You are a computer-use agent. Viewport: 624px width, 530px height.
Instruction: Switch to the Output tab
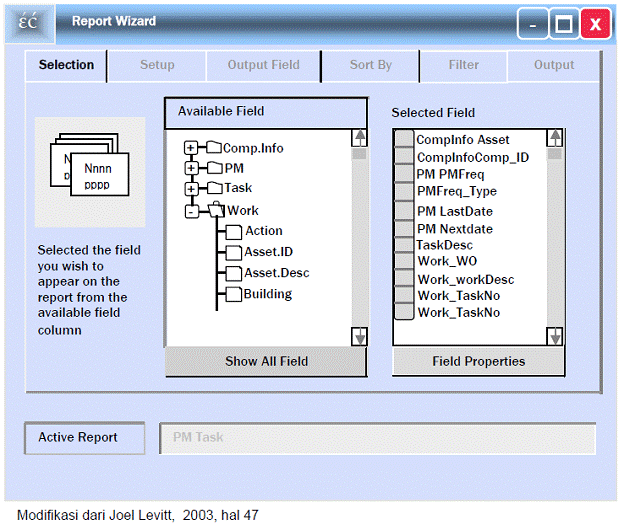click(x=554, y=65)
